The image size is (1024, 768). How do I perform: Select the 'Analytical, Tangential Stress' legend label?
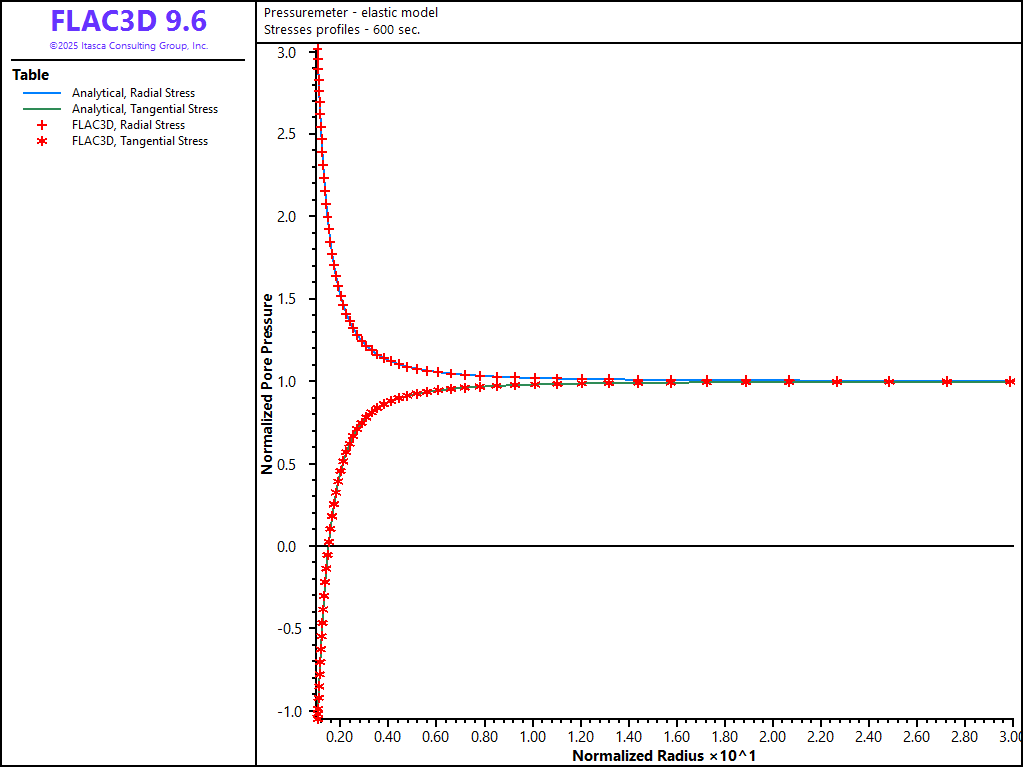point(144,109)
